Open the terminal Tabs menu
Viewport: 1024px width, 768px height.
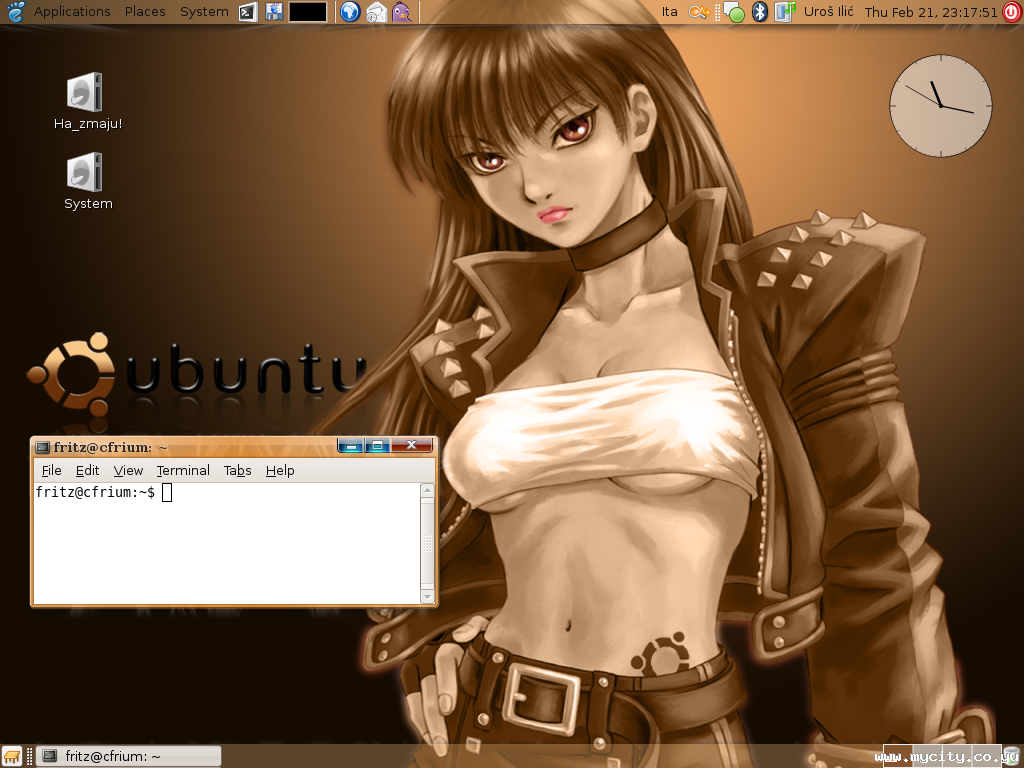[x=238, y=470]
